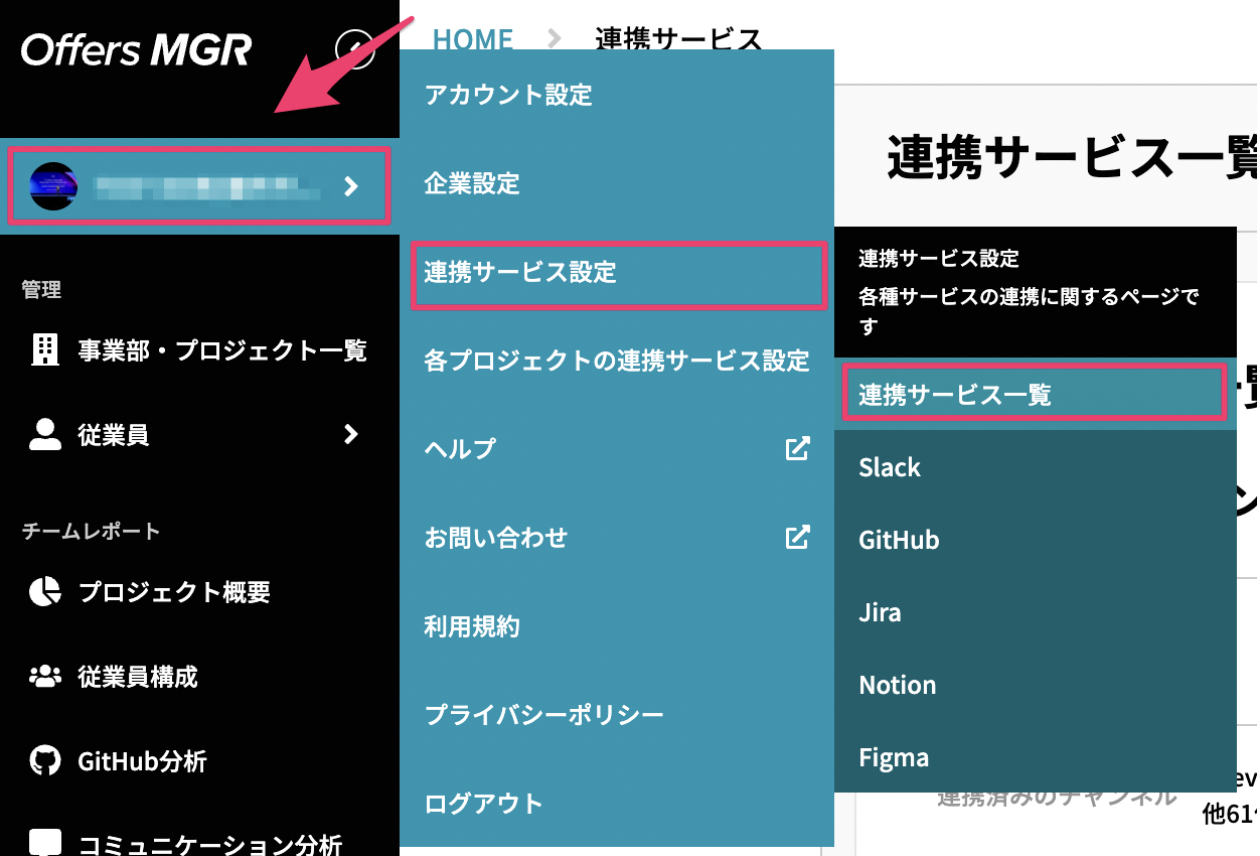Viewport: 1260px width, 856px height.
Task: Click the external link icon beside お問い合わせ
Action: pos(797,537)
